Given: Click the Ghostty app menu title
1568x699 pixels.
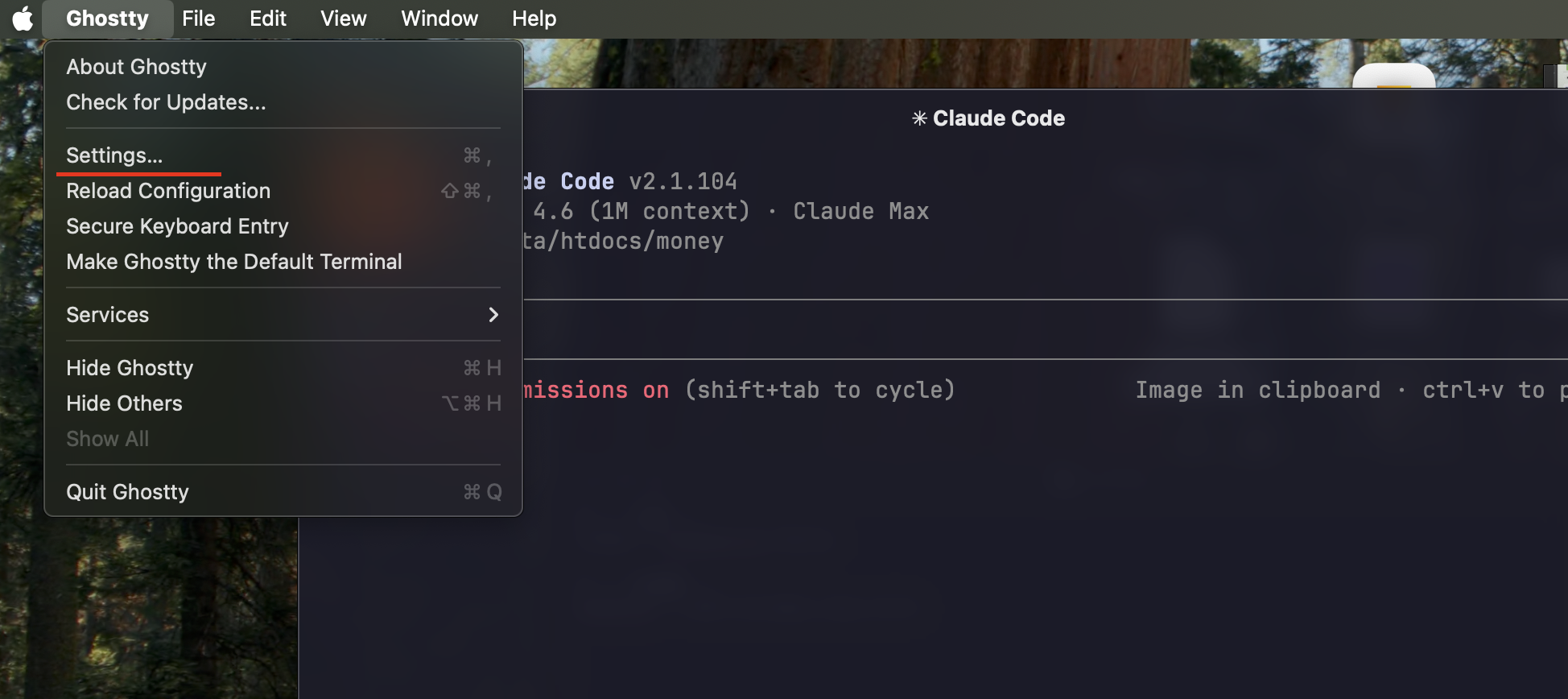Looking at the screenshot, I should point(107,19).
